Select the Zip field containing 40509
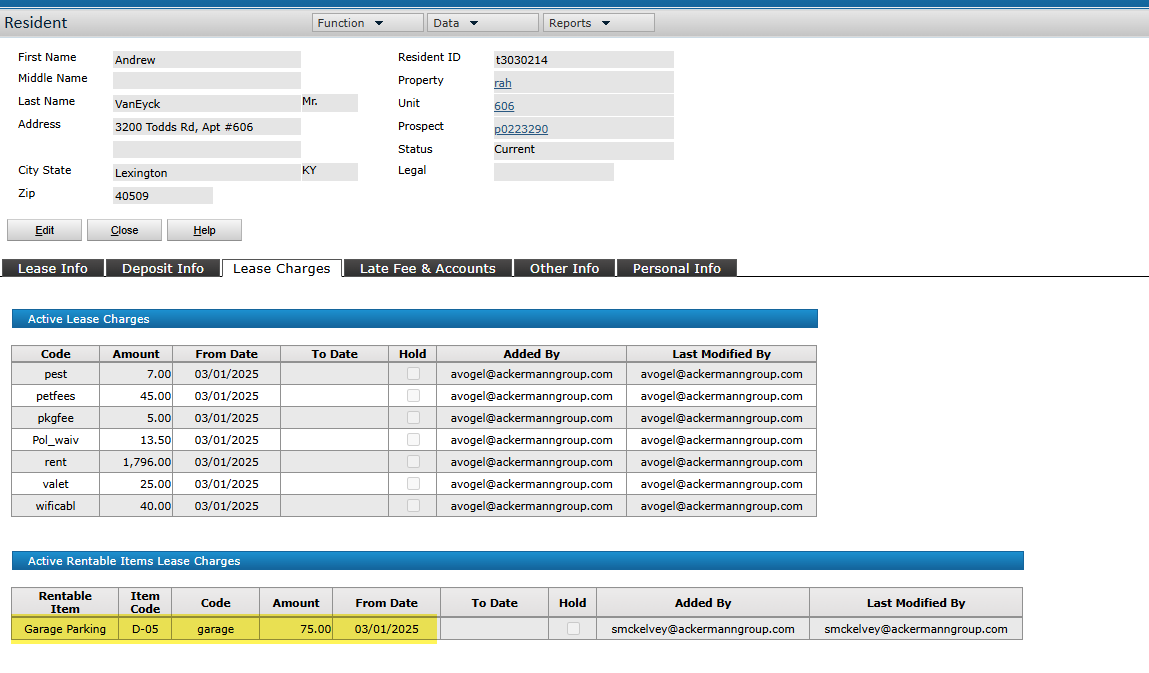 point(162,196)
